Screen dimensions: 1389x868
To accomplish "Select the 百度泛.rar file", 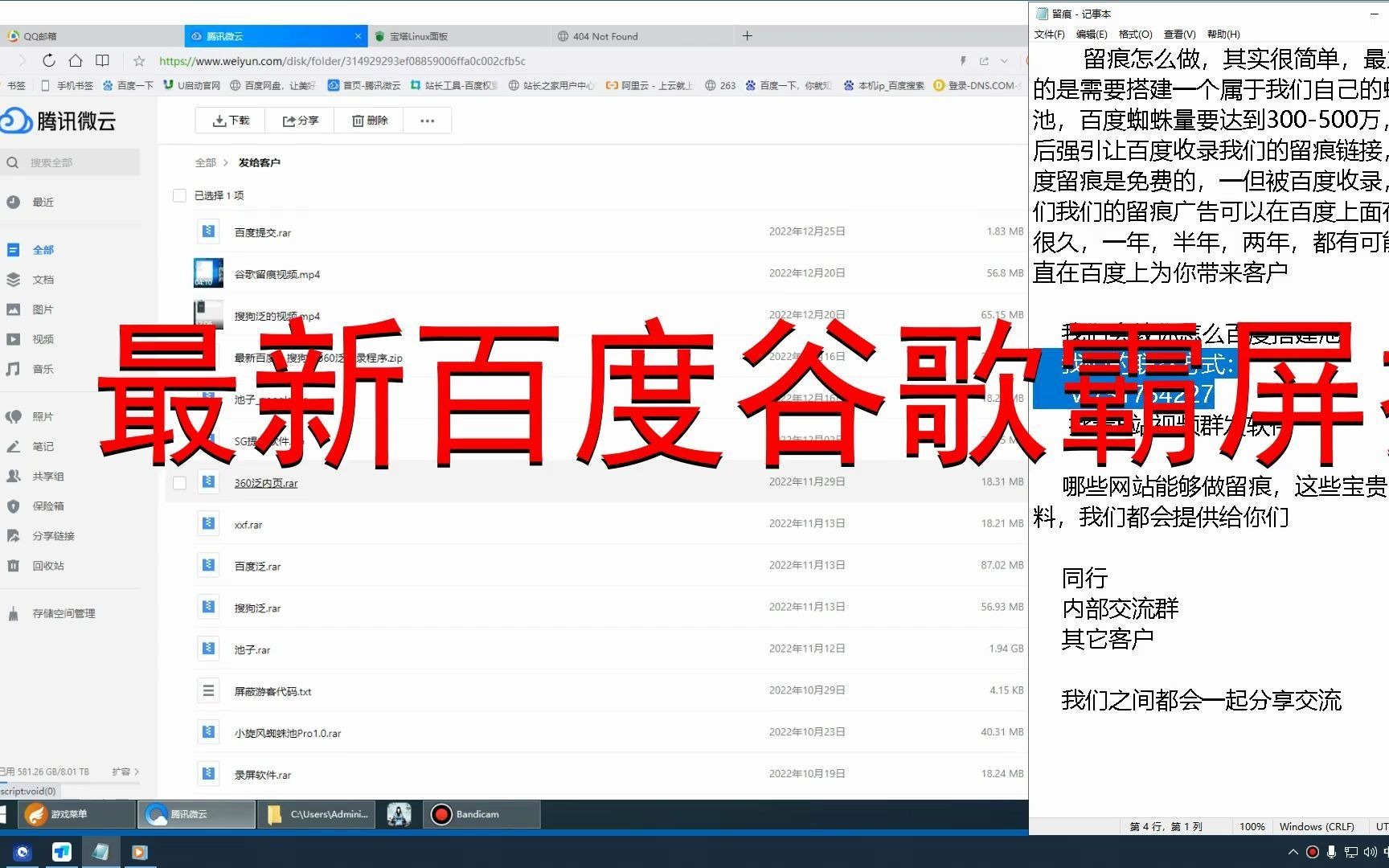I will point(257,567).
